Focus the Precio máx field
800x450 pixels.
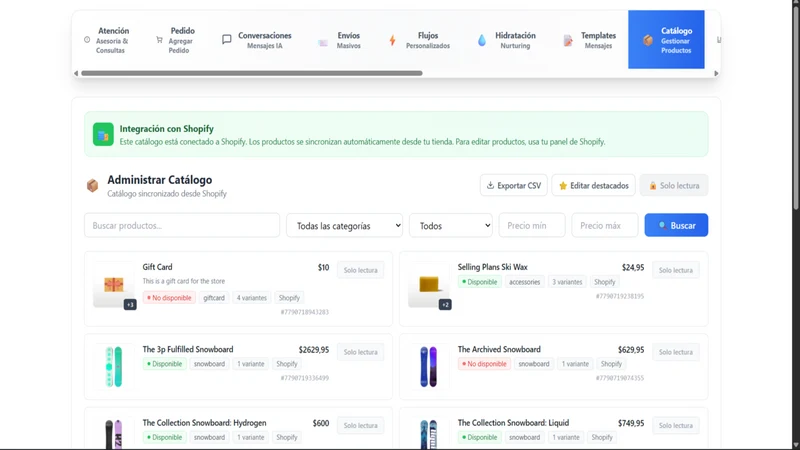[x=605, y=226]
